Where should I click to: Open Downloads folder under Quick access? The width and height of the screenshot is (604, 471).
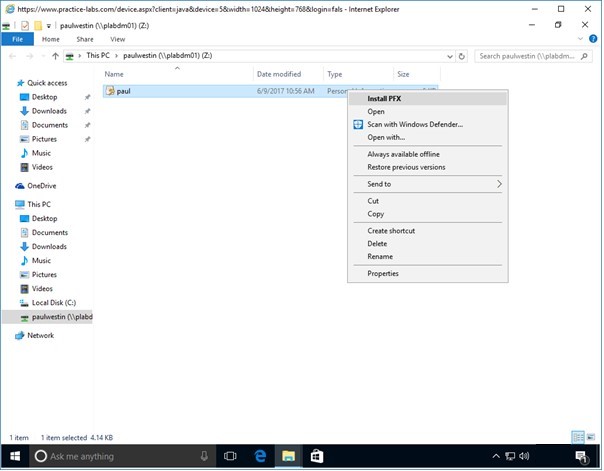(48, 111)
